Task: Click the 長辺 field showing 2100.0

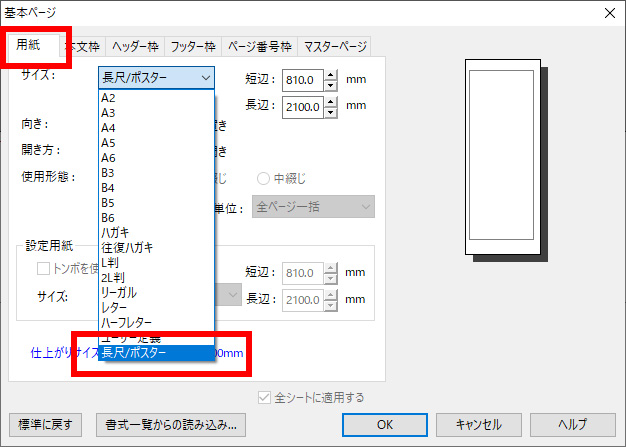Action: tap(303, 107)
